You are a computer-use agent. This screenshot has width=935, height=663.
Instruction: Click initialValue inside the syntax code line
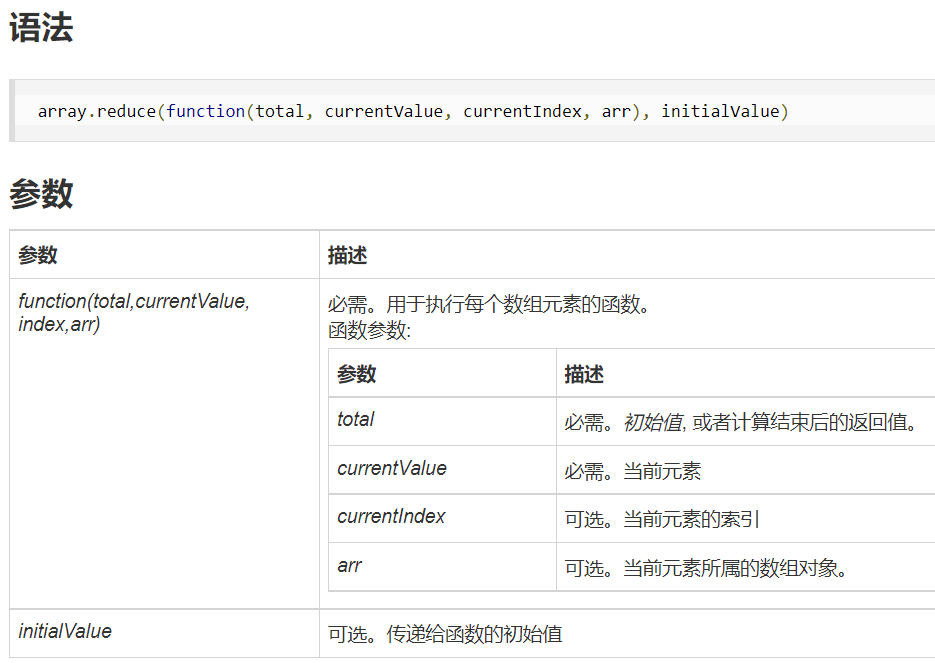tap(720, 111)
